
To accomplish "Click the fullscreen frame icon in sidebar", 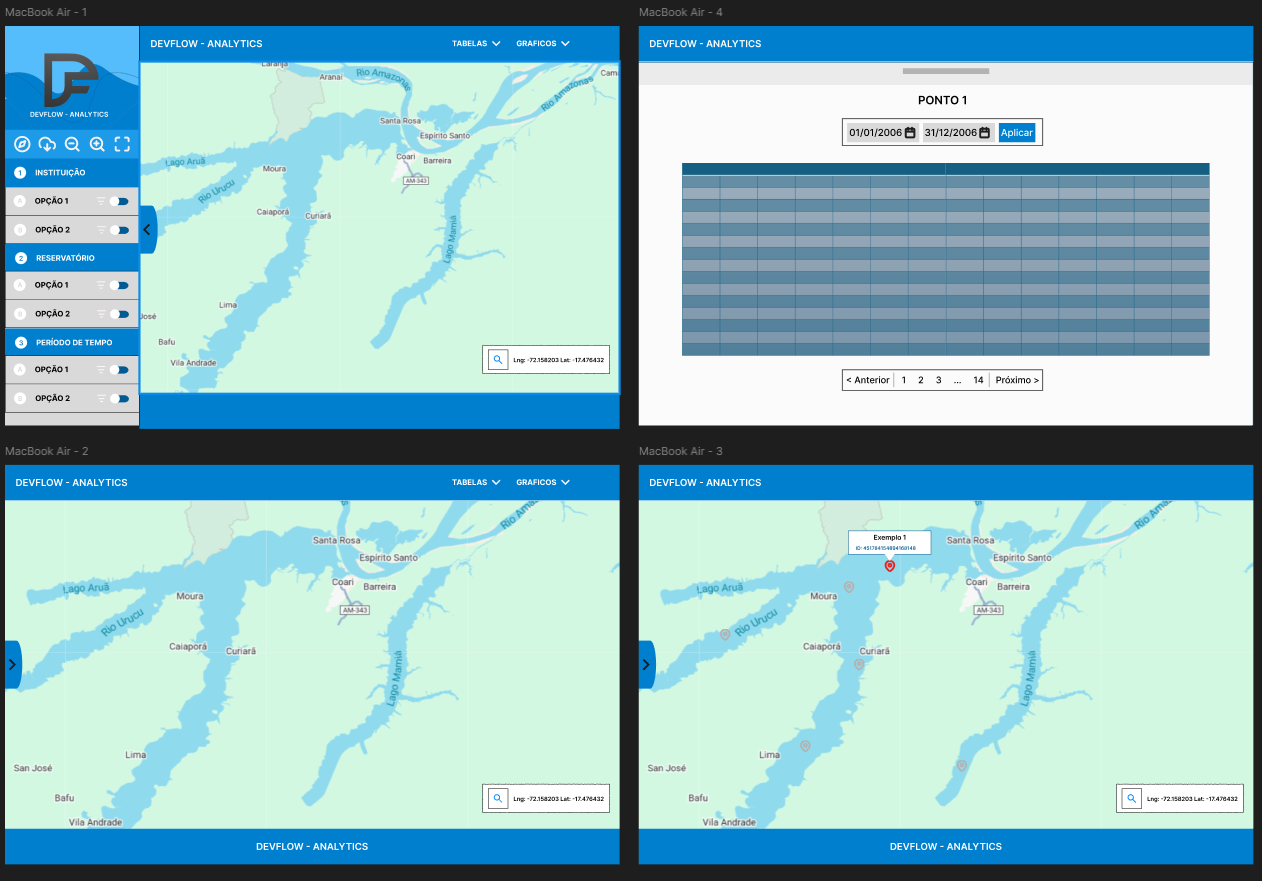I will point(122,144).
